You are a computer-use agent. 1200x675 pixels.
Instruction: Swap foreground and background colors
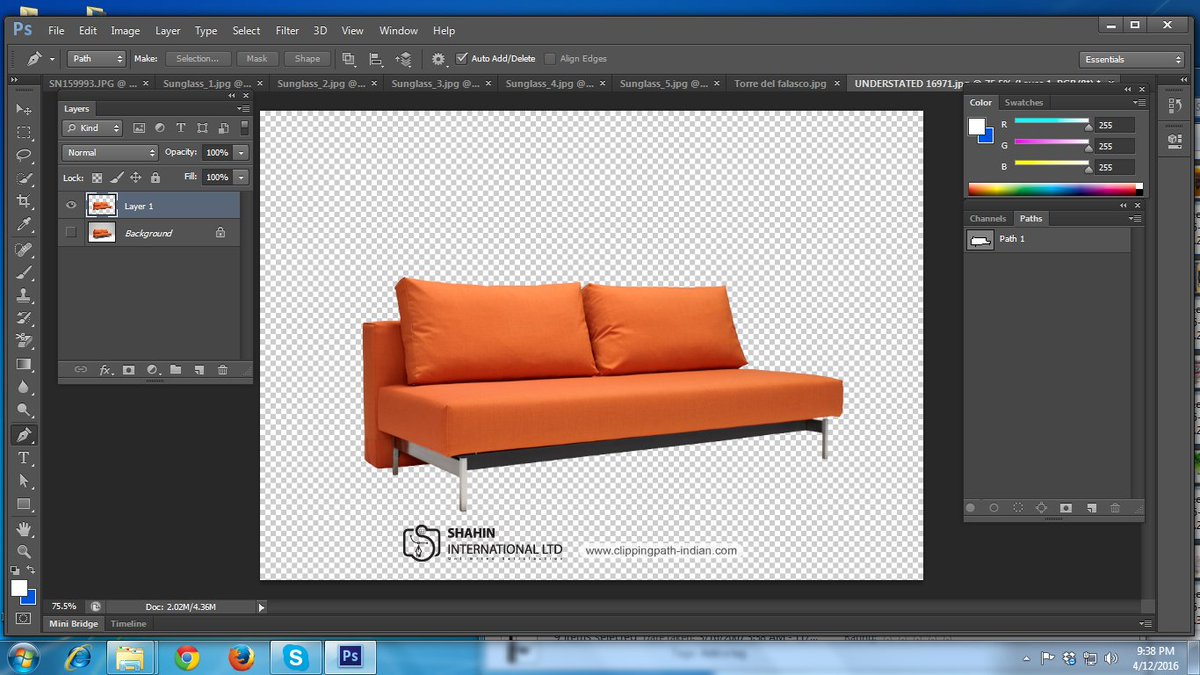point(32,570)
